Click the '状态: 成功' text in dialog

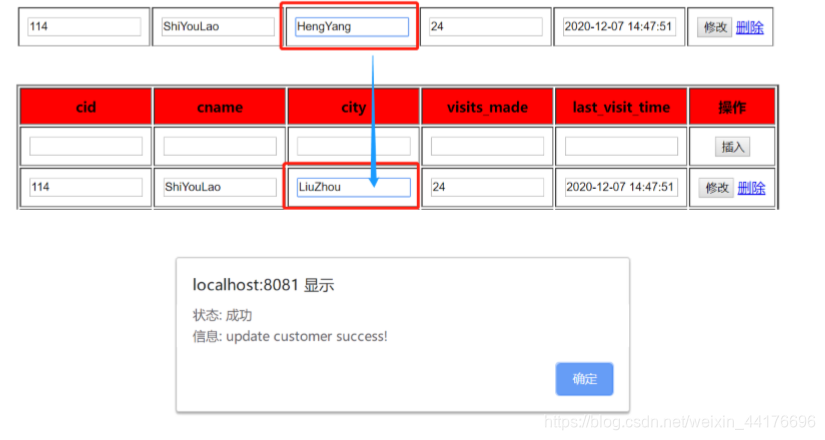pyautogui.click(x=222, y=315)
